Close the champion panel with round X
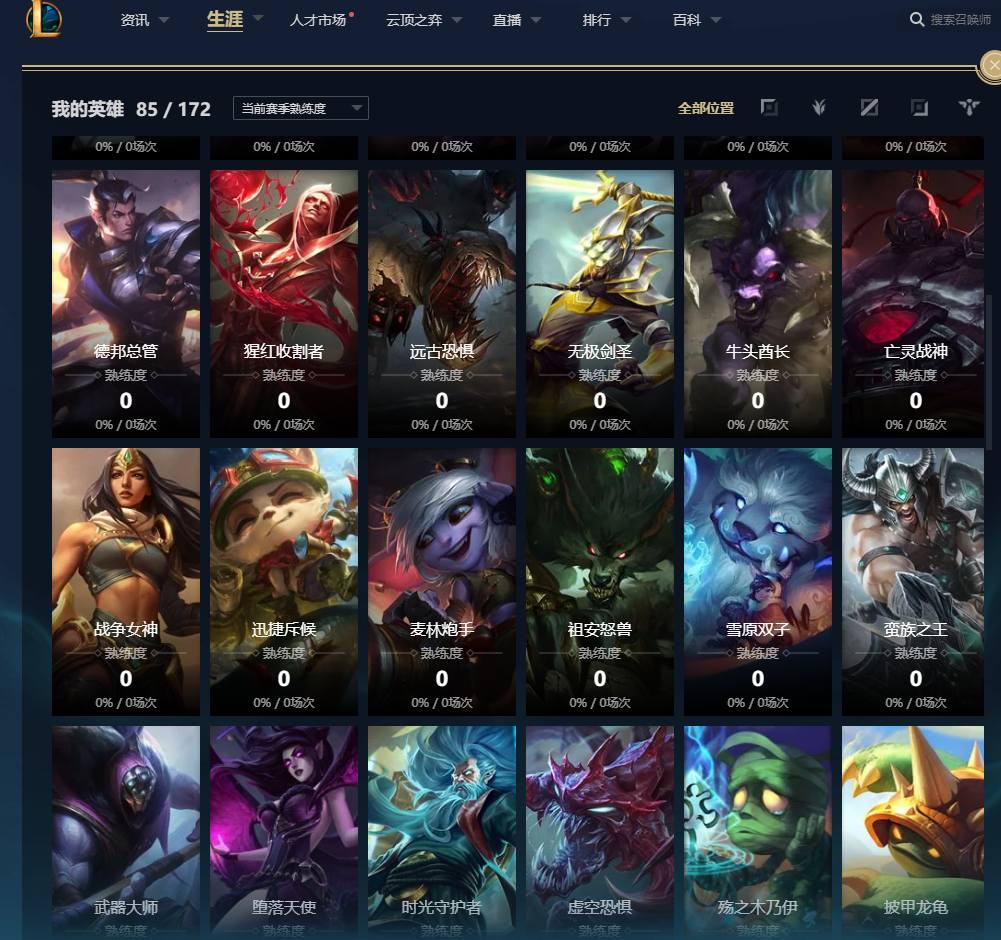The height and width of the screenshot is (940, 1001). 991,66
